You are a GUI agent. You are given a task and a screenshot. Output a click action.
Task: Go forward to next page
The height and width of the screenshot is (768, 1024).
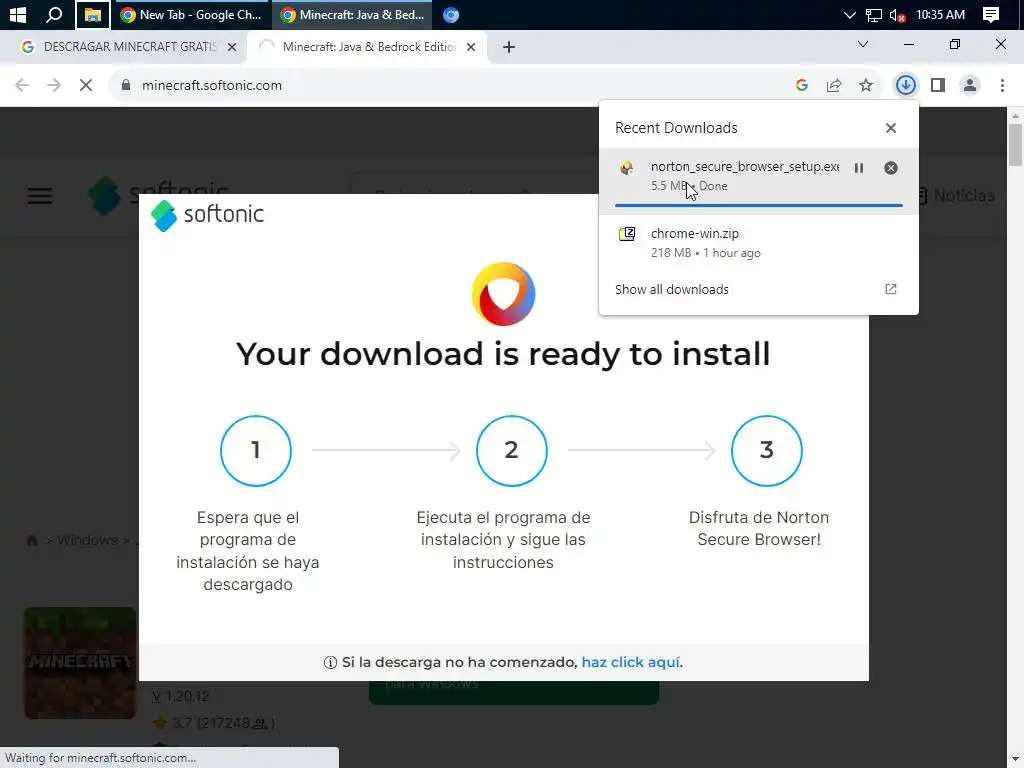[54, 85]
